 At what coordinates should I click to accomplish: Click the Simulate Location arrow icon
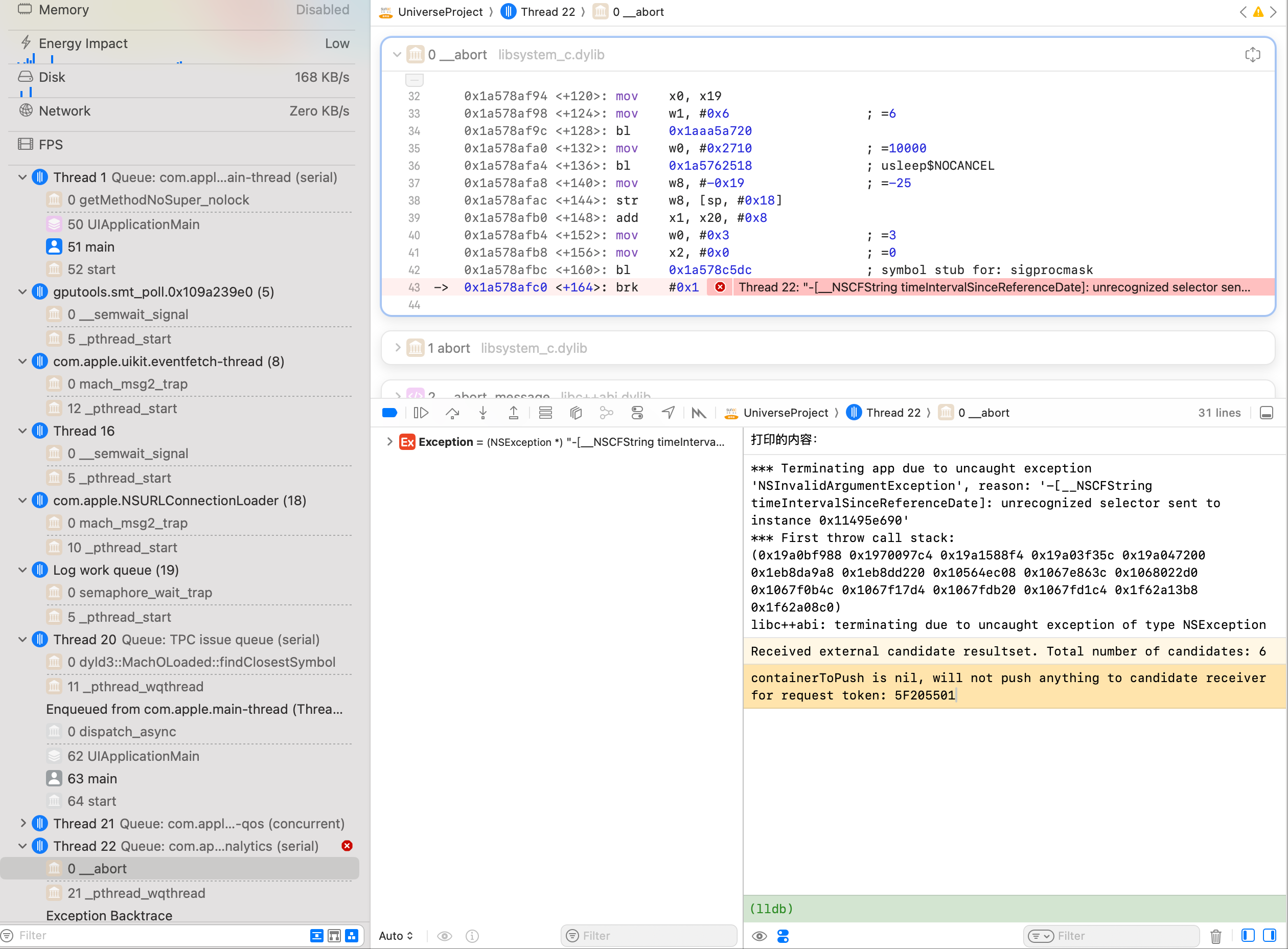(x=668, y=413)
